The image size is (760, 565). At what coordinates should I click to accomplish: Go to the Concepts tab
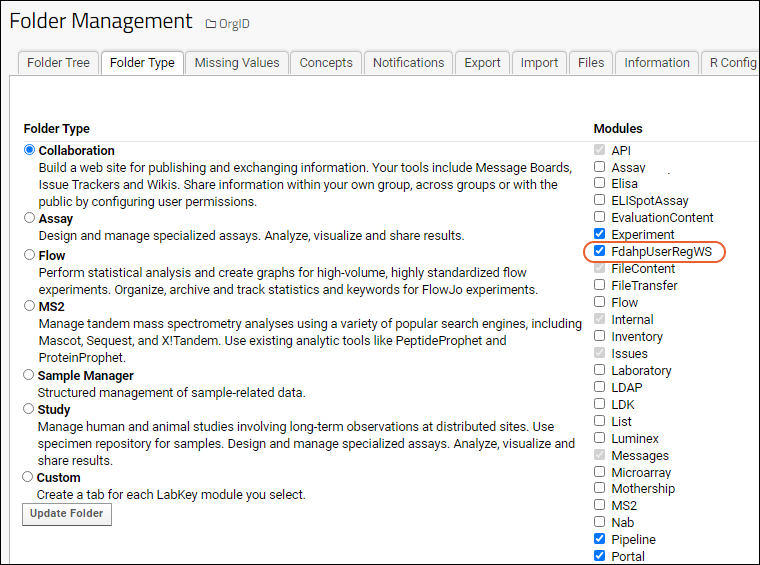(326, 62)
